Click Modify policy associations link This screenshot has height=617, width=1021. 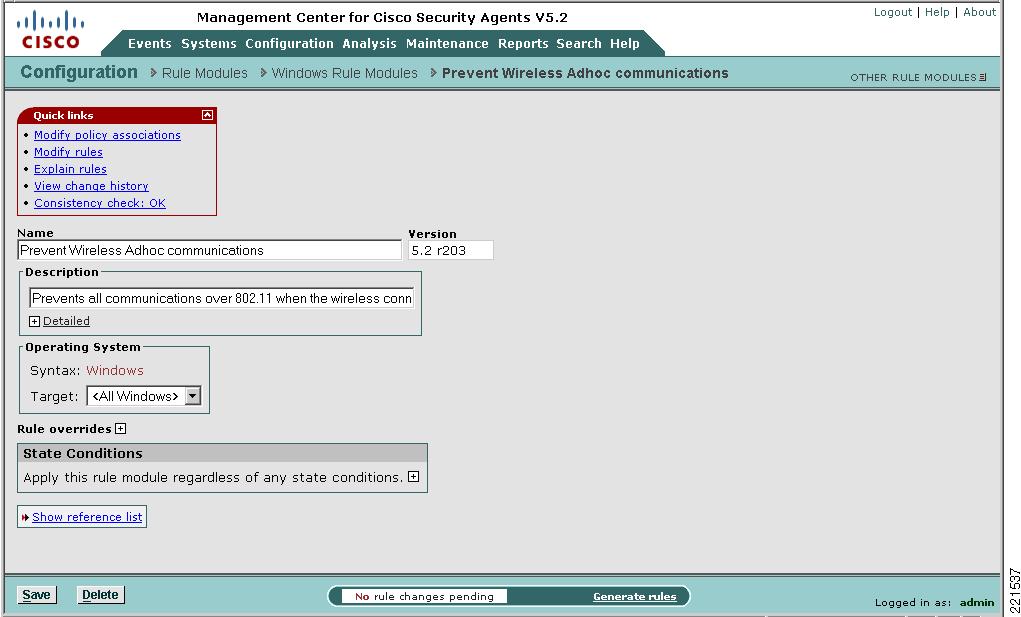click(107, 135)
